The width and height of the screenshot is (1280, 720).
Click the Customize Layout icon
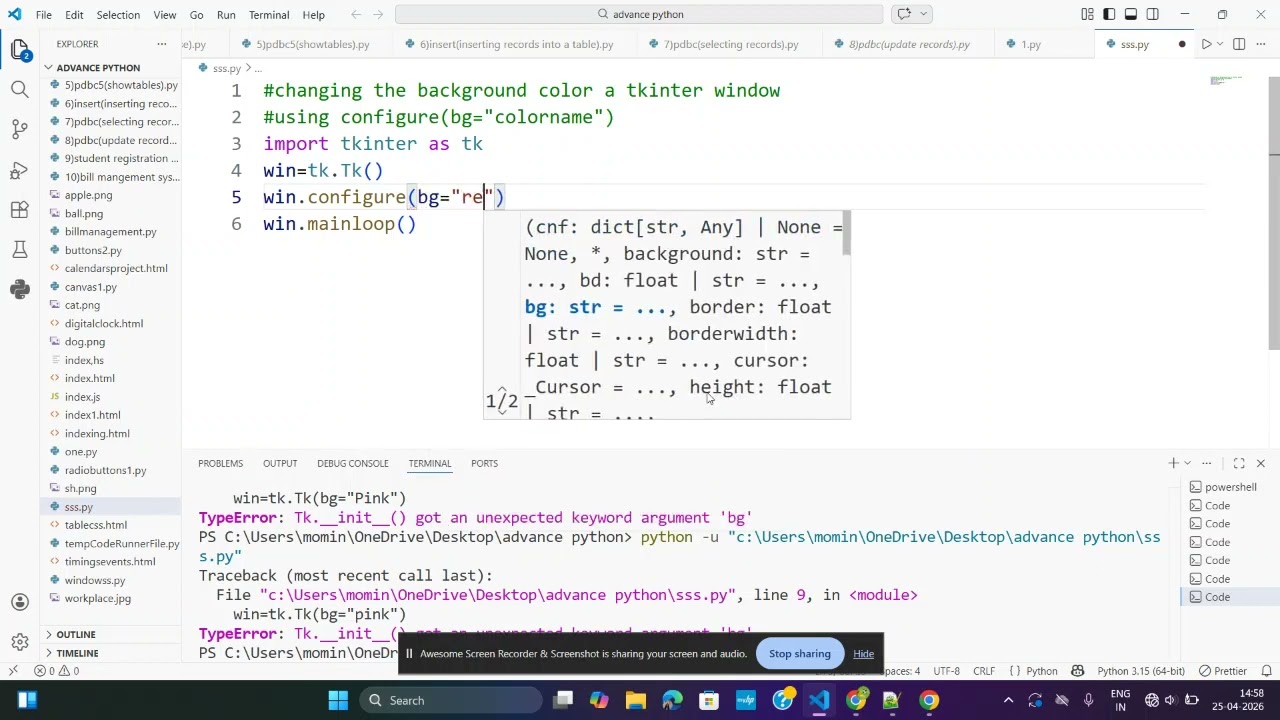(x=1087, y=14)
